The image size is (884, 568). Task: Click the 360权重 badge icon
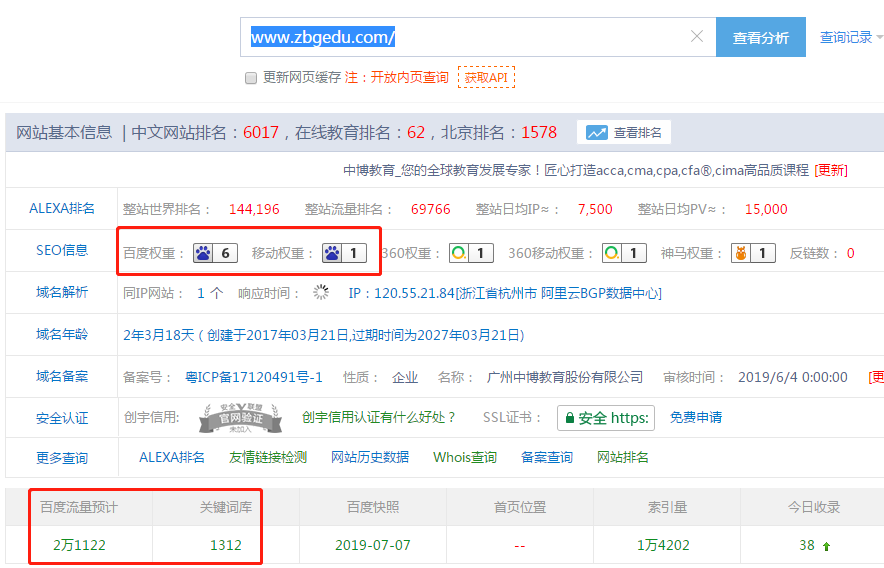click(471, 253)
